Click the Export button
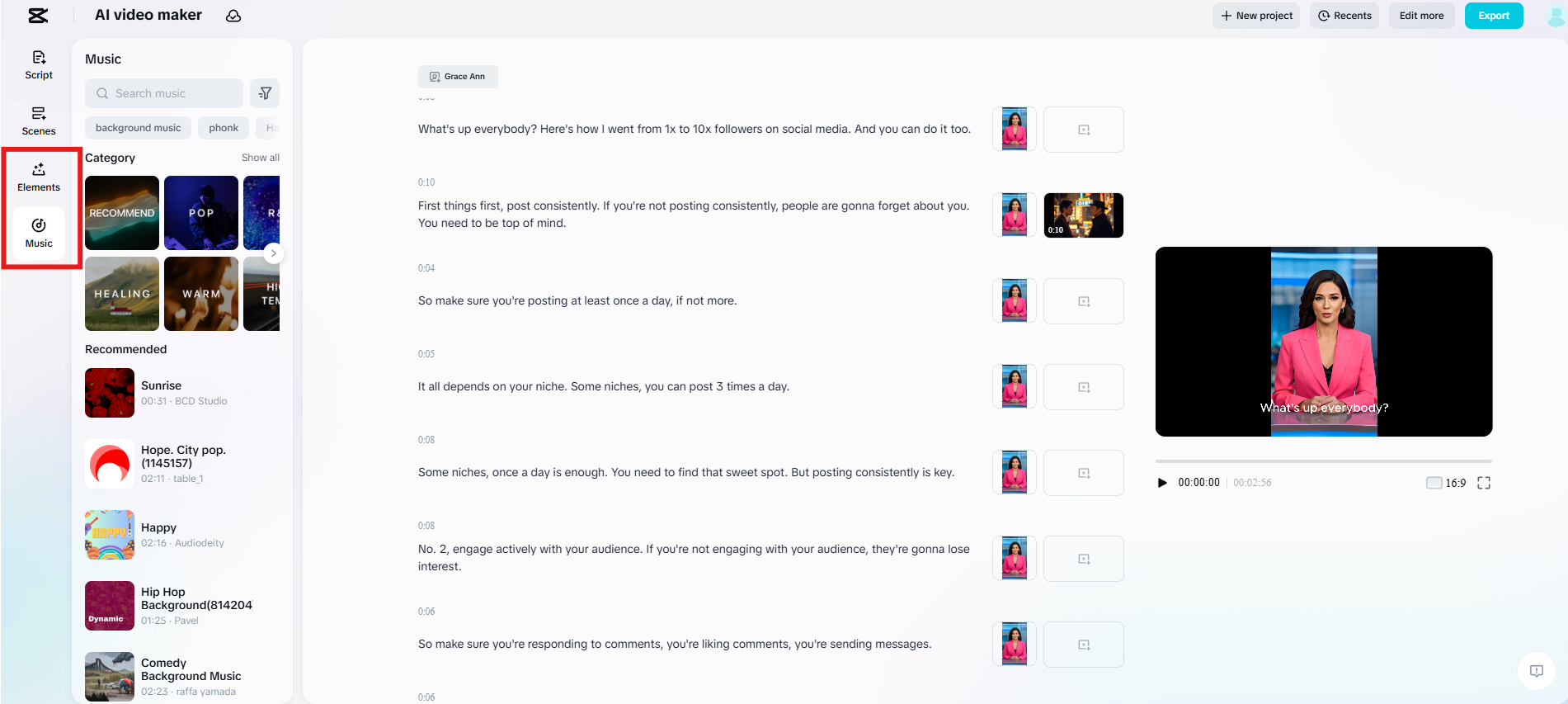The width and height of the screenshot is (1568, 704). (1493, 16)
